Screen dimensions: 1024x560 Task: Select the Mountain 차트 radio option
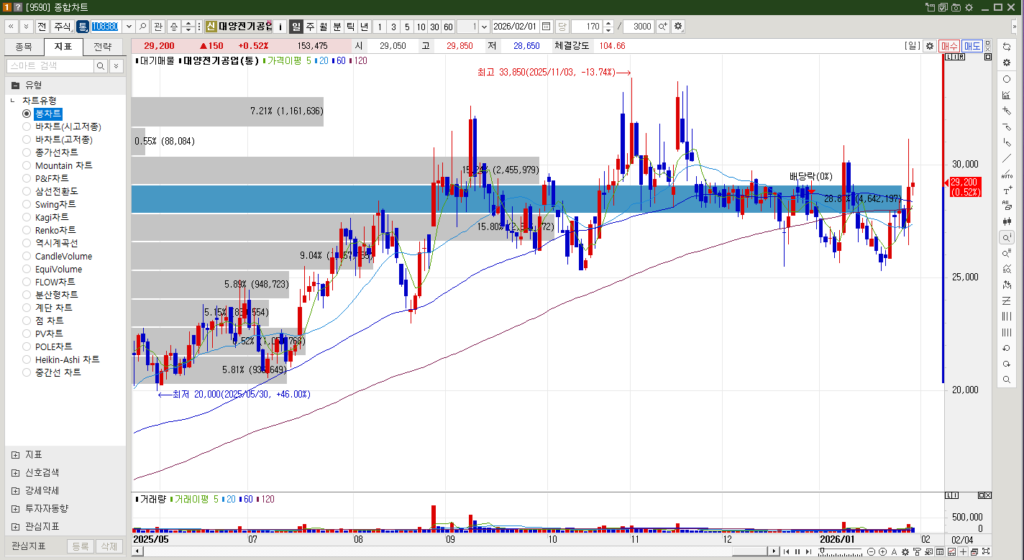27,165
